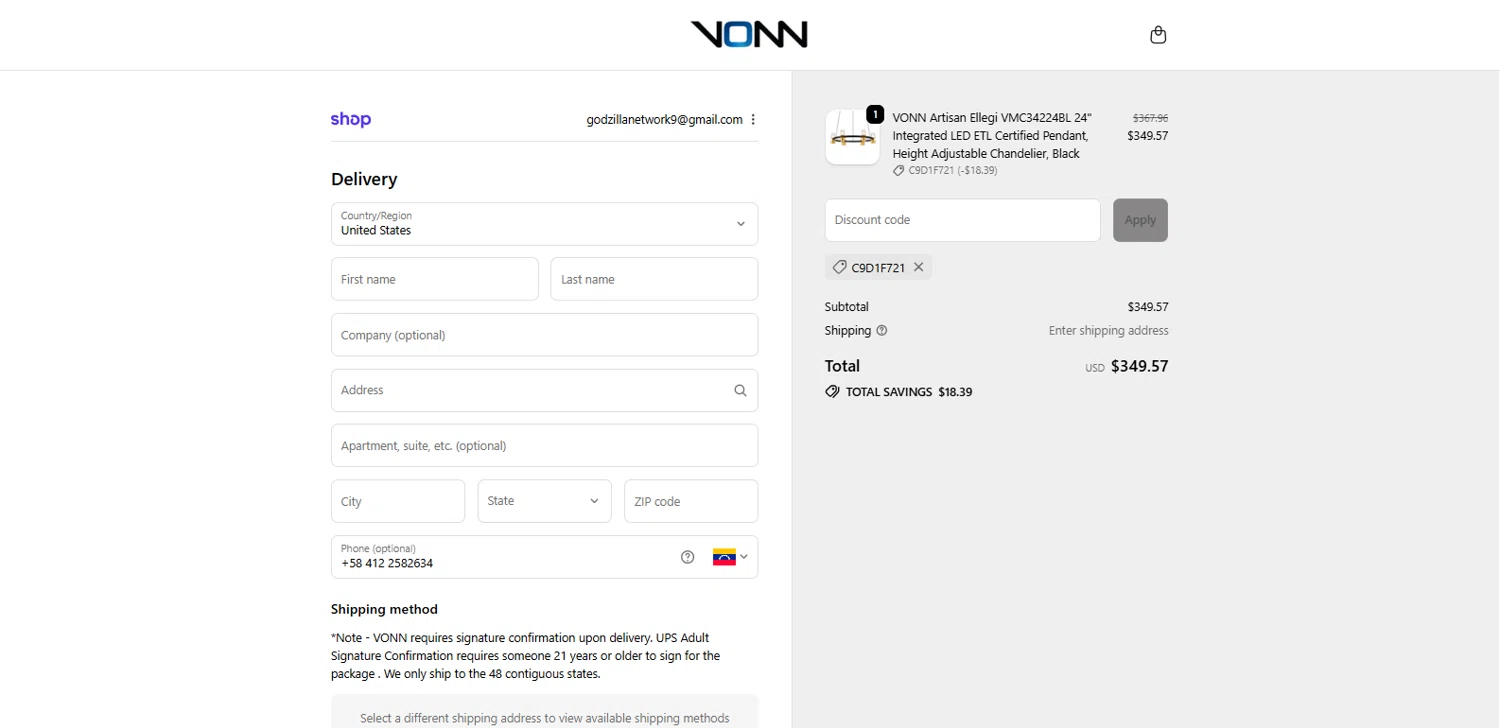1500x728 pixels.
Task: Click the phone help question mark icon
Action: click(x=687, y=557)
